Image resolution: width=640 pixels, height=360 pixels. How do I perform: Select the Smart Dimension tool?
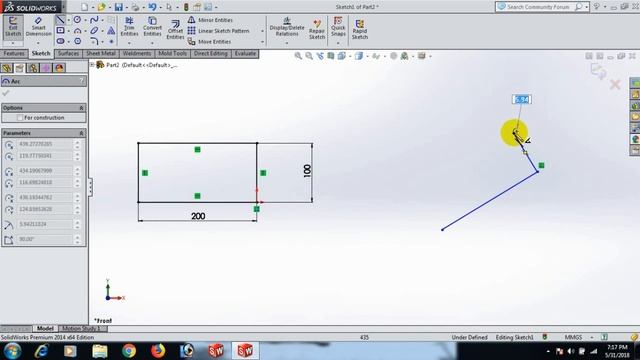coord(38,27)
